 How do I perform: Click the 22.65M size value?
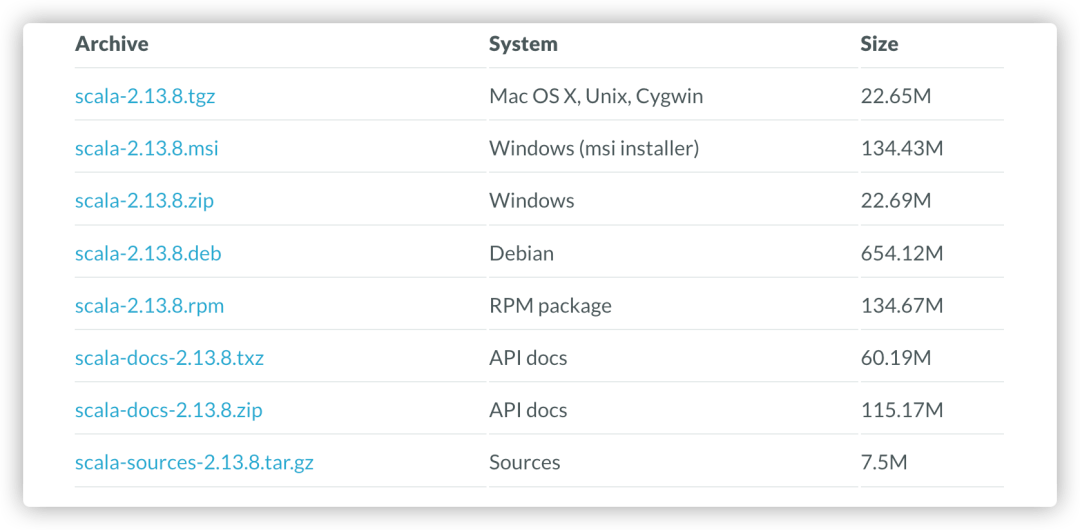896,96
